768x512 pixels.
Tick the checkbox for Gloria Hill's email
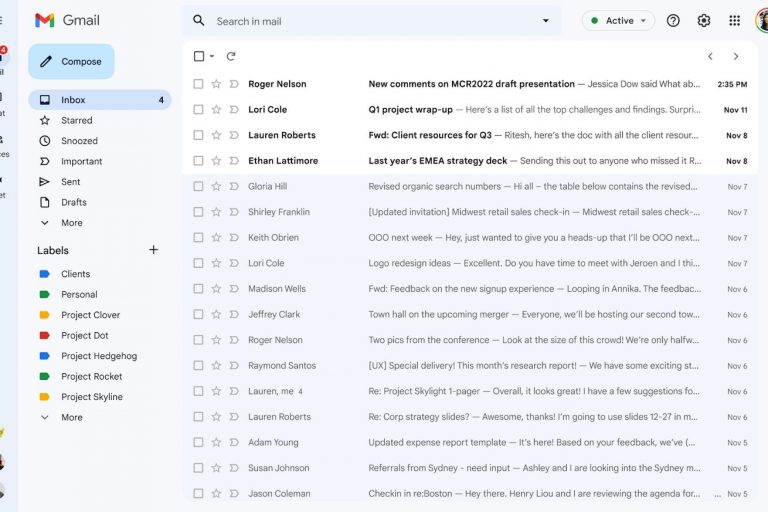pyautogui.click(x=198, y=187)
